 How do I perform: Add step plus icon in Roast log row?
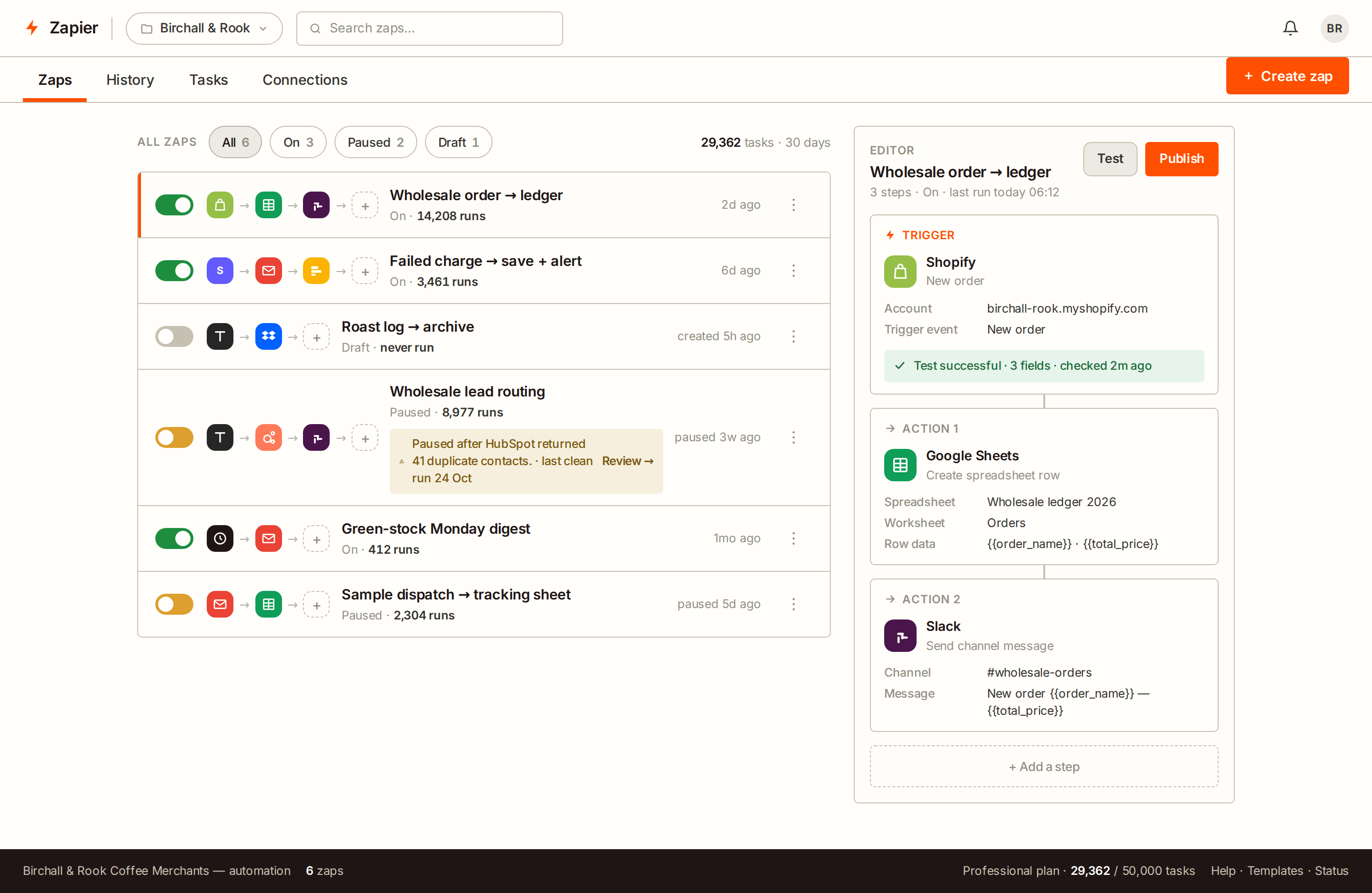[x=316, y=337]
